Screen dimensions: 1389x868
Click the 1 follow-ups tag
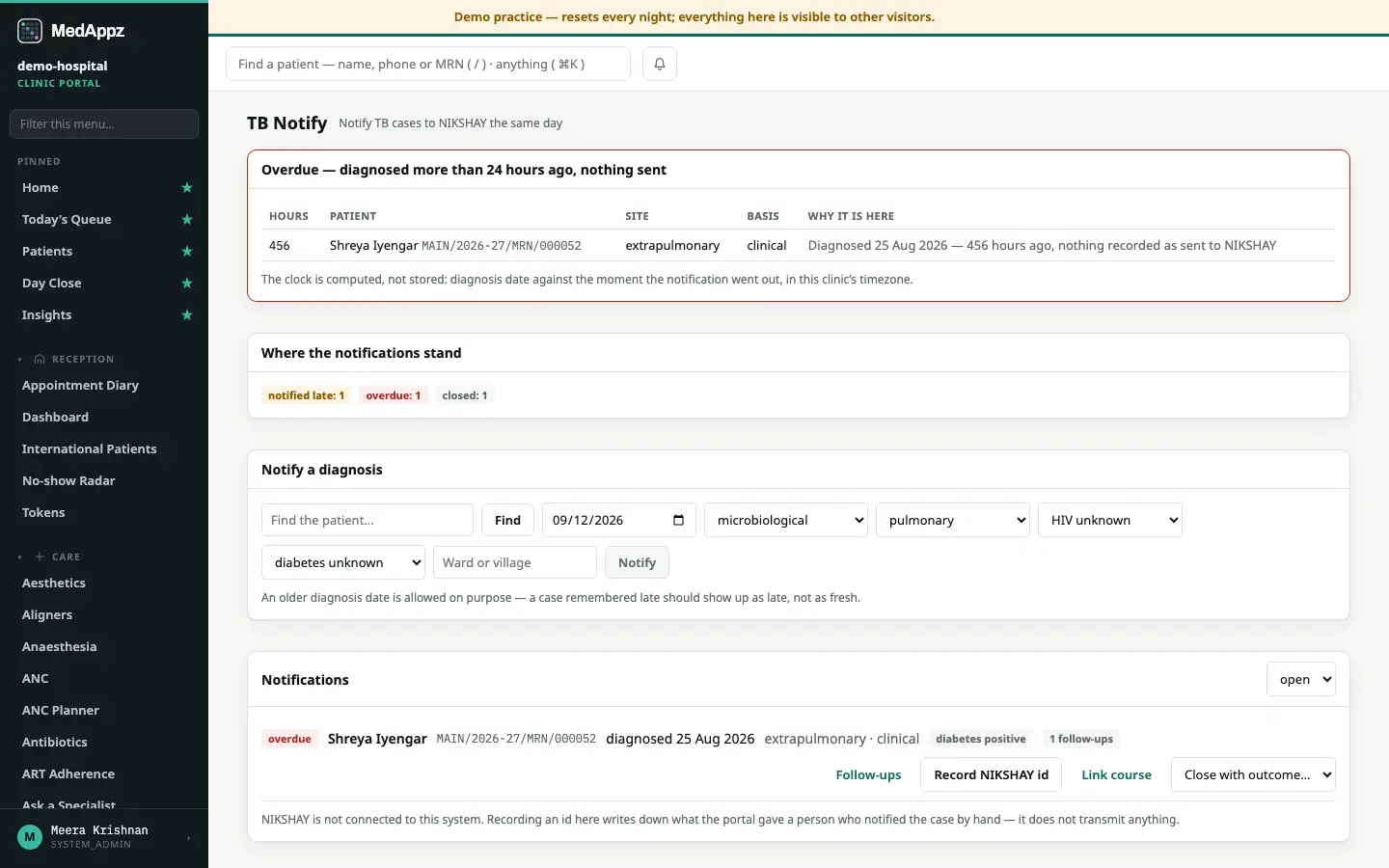point(1081,739)
